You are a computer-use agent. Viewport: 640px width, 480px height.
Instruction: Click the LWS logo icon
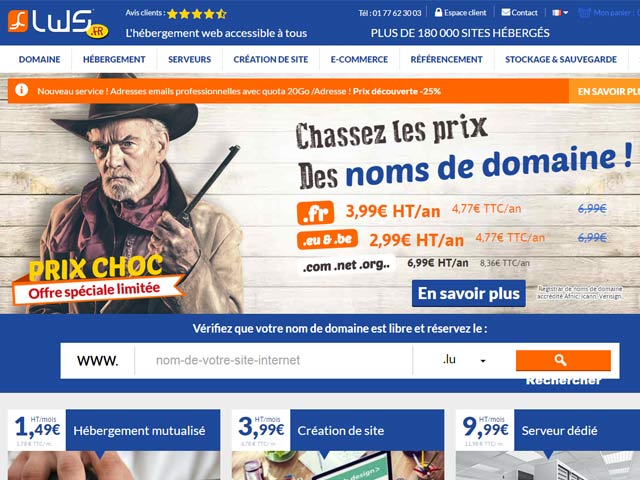pos(18,21)
